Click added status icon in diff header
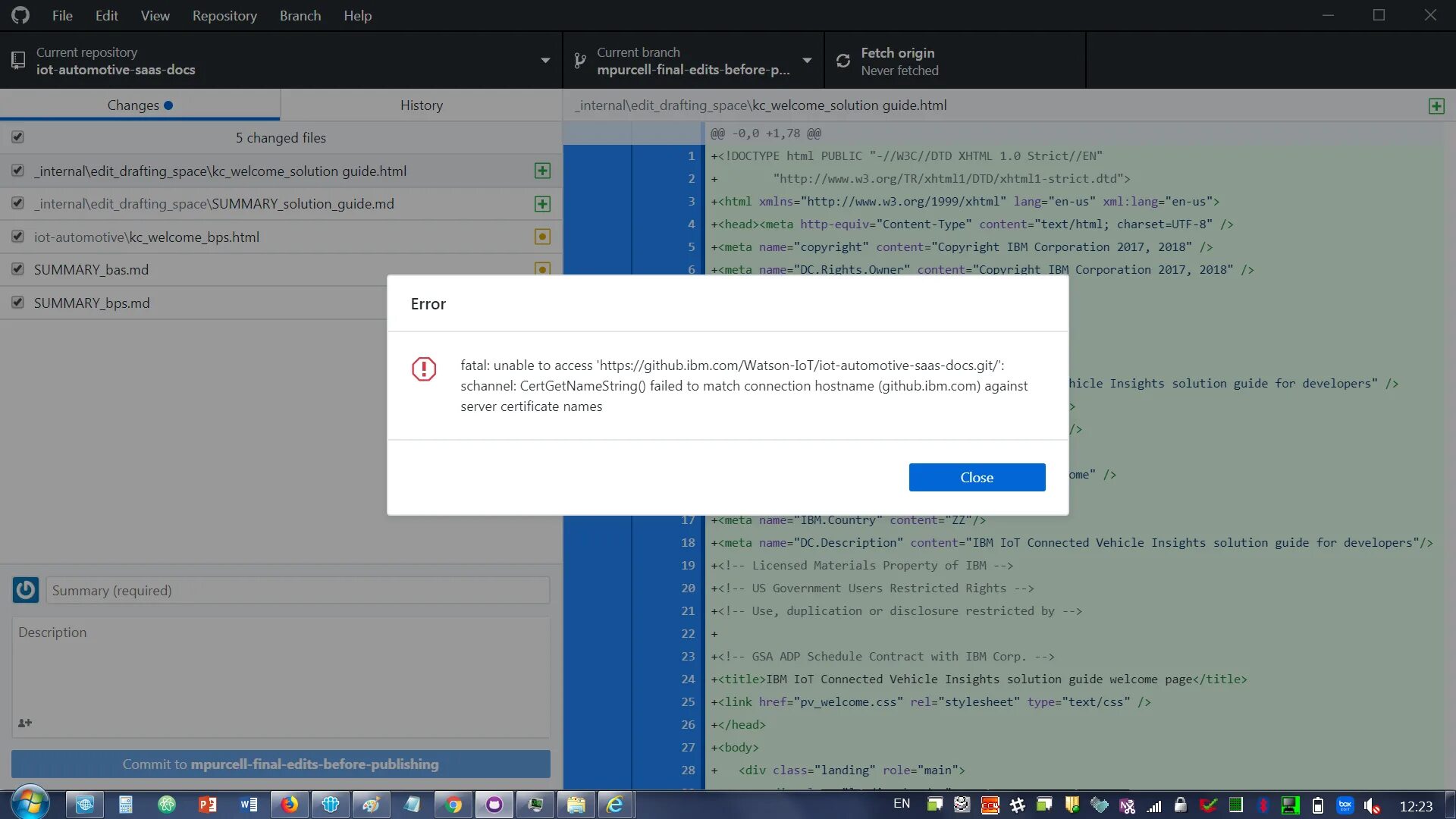This screenshot has height=819, width=1456. click(1436, 105)
